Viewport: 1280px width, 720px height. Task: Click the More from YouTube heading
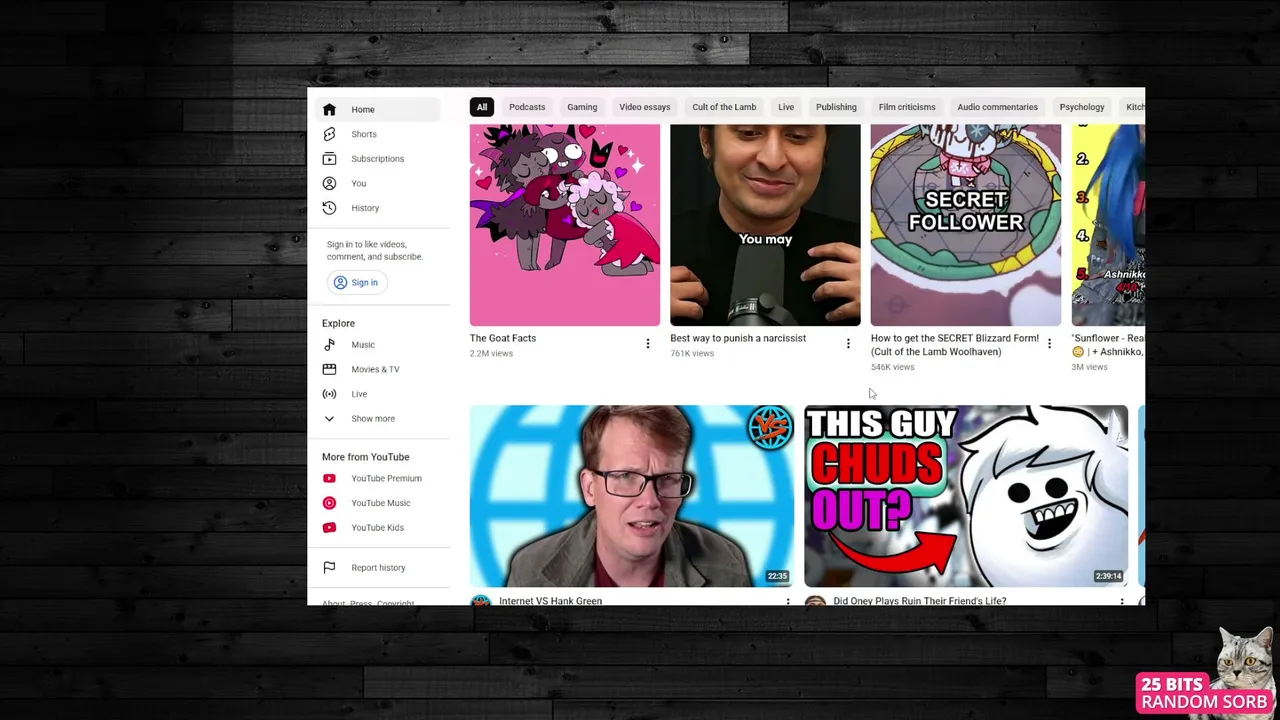click(x=365, y=457)
